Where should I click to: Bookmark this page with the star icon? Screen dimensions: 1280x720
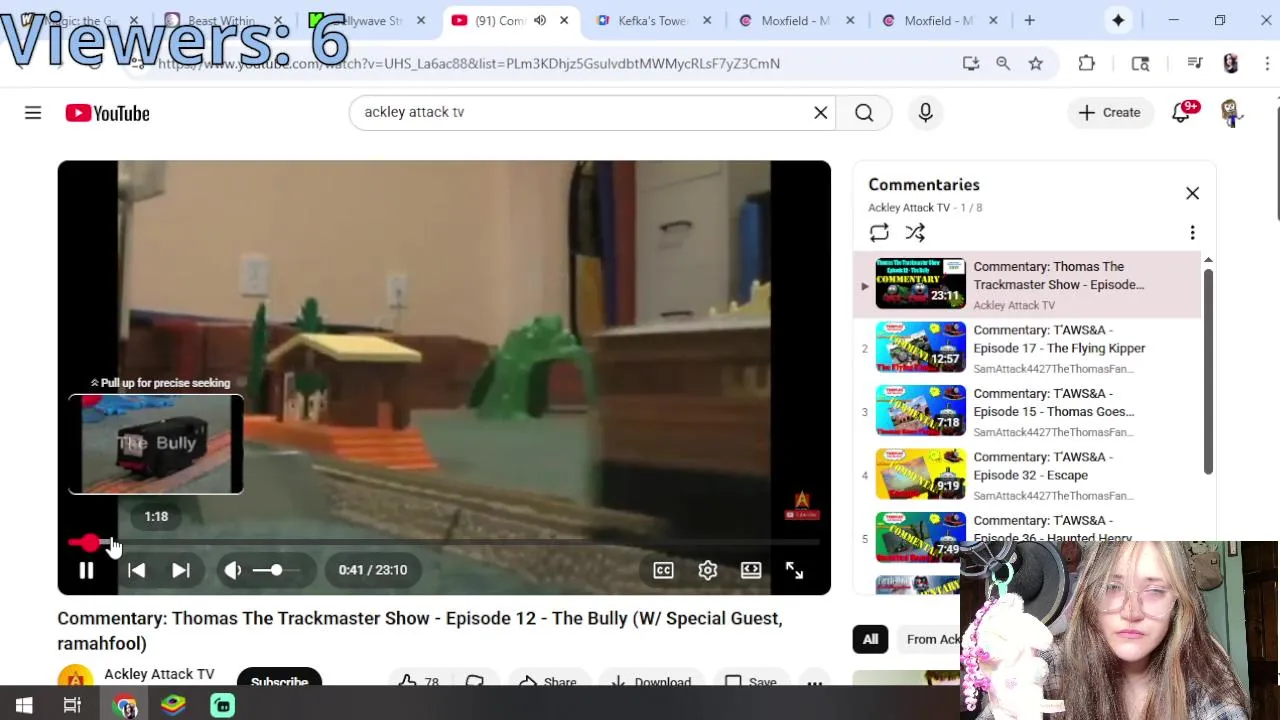1036,63
